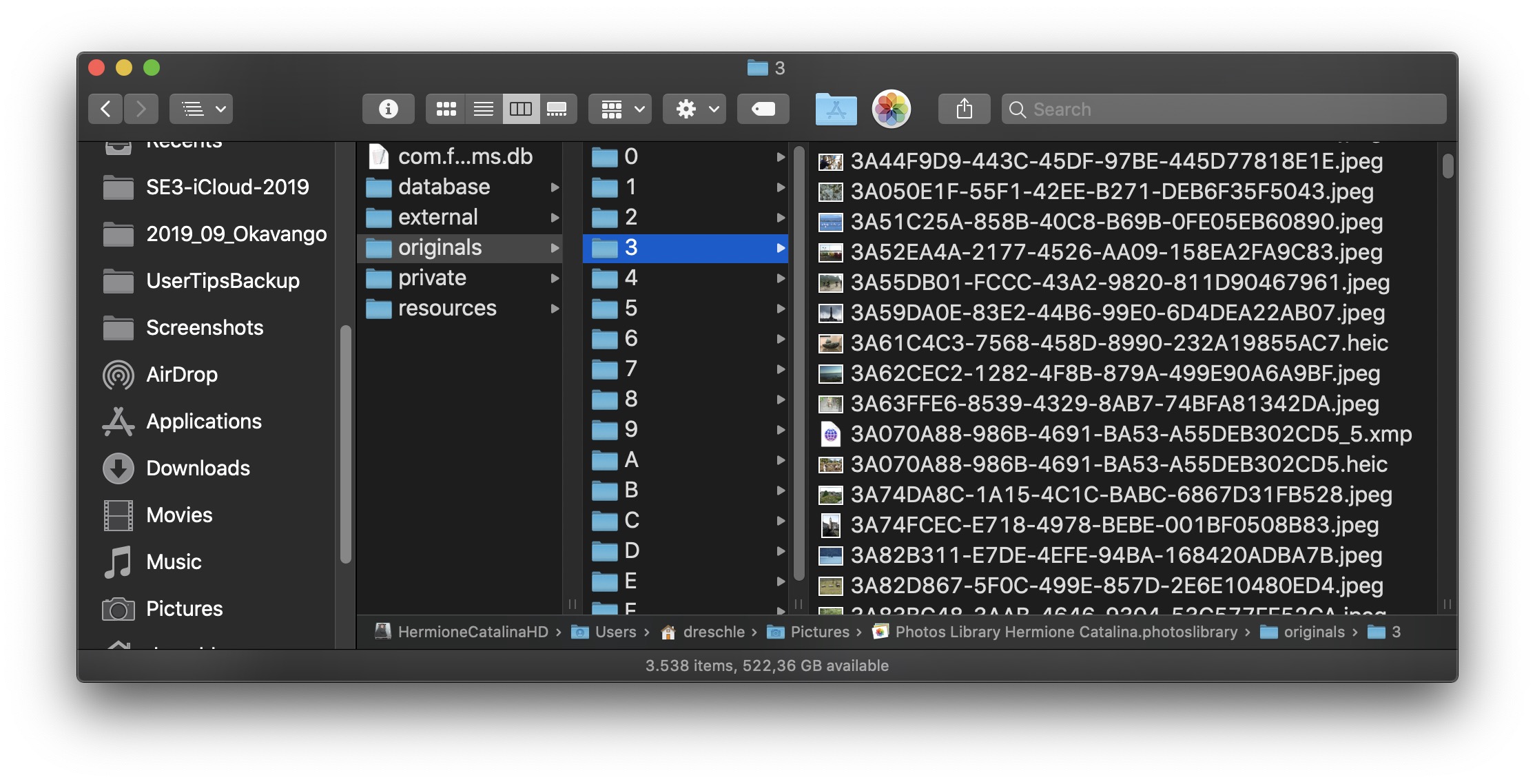This screenshot has width=1535, height=784.
Task: Click the Applications folder toolbar icon
Action: (x=836, y=109)
